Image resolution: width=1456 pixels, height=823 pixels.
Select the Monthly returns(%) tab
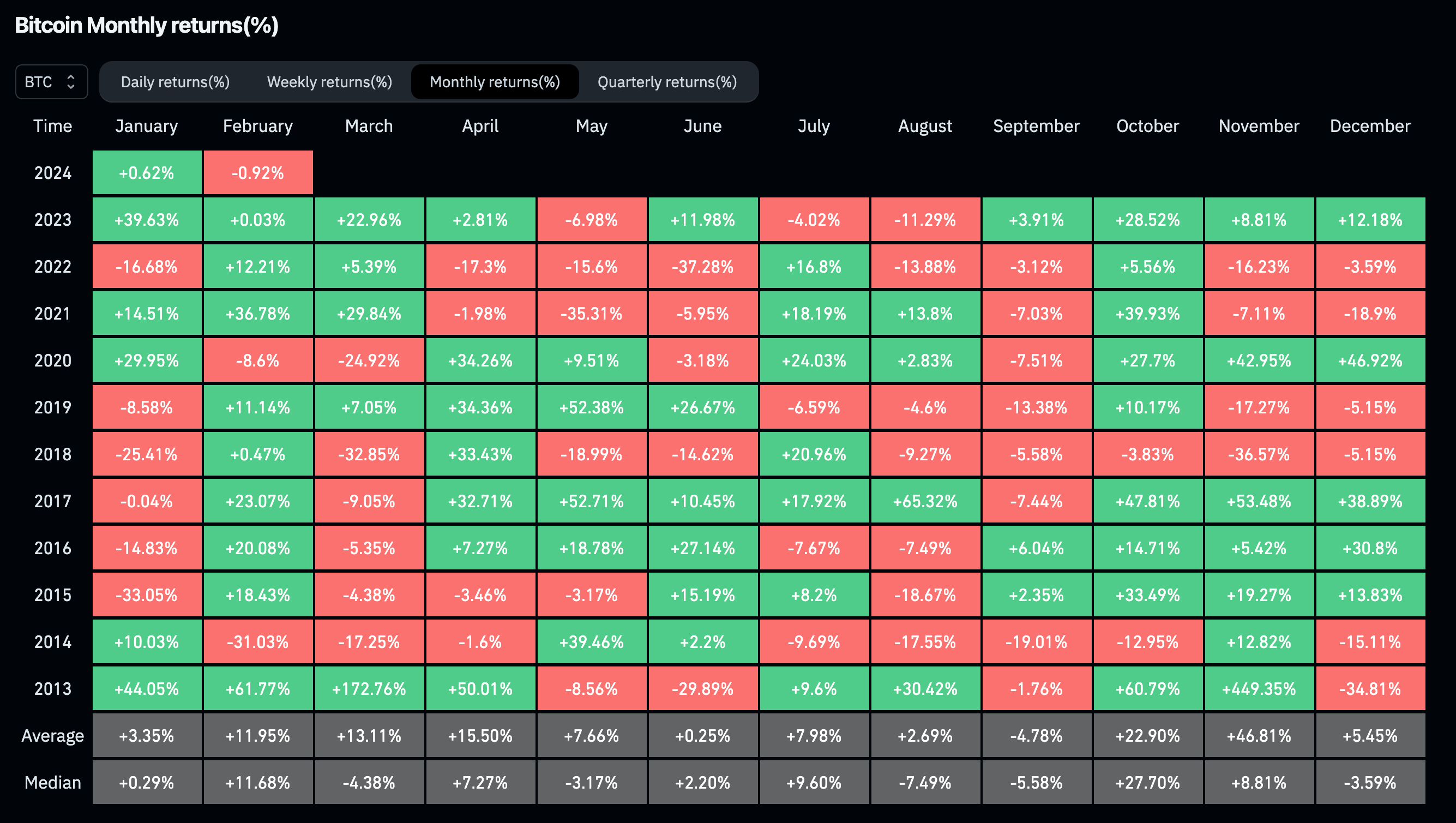coord(495,82)
